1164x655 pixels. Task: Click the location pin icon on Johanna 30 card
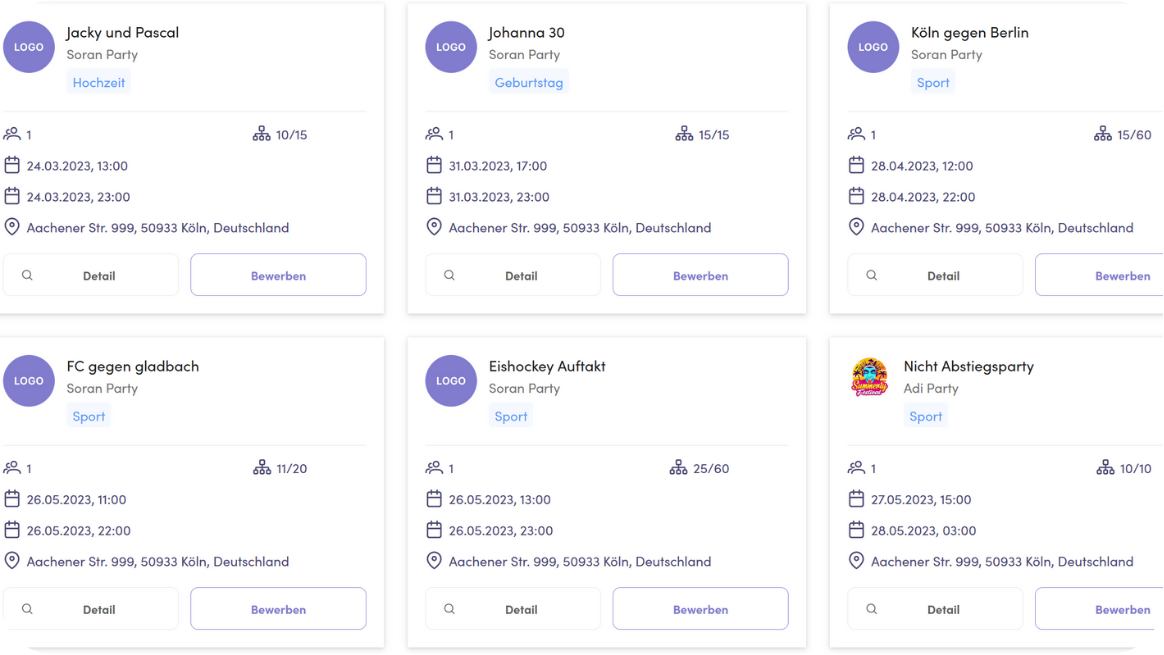tap(434, 228)
